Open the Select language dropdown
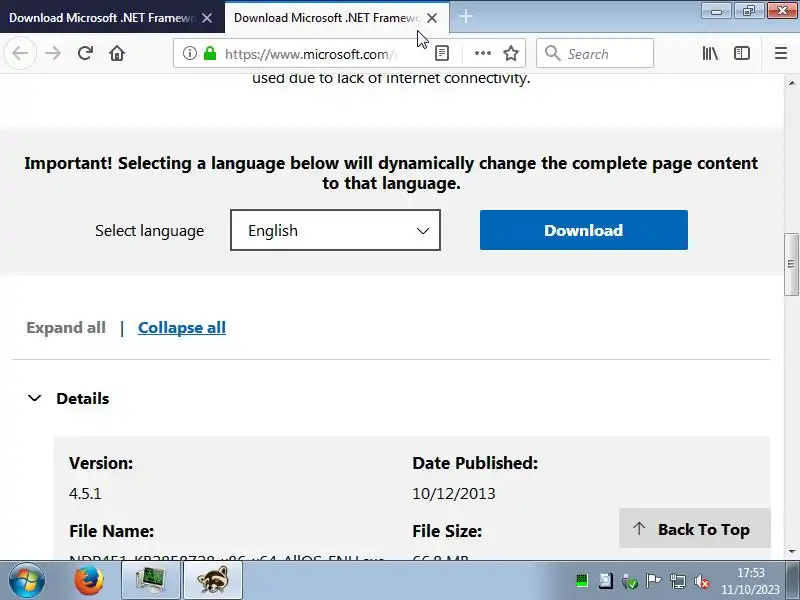The width and height of the screenshot is (800, 600). [x=335, y=230]
